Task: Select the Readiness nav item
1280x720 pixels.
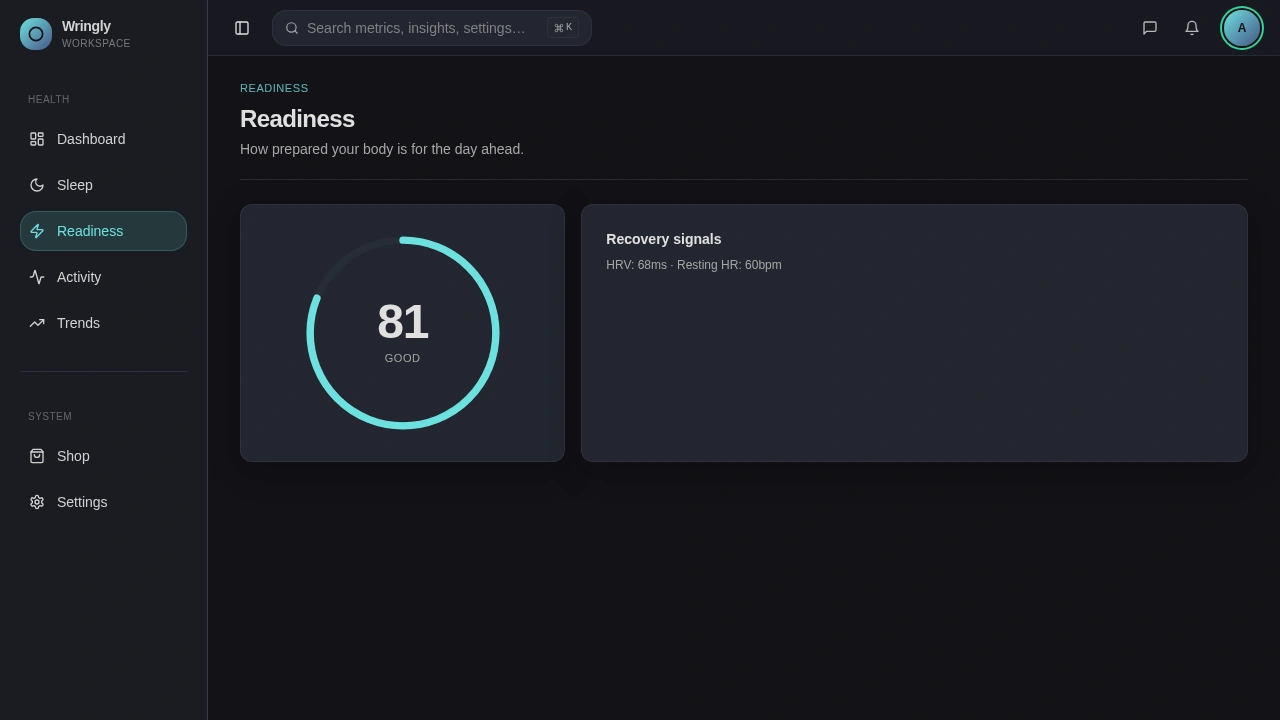Action: (90, 231)
